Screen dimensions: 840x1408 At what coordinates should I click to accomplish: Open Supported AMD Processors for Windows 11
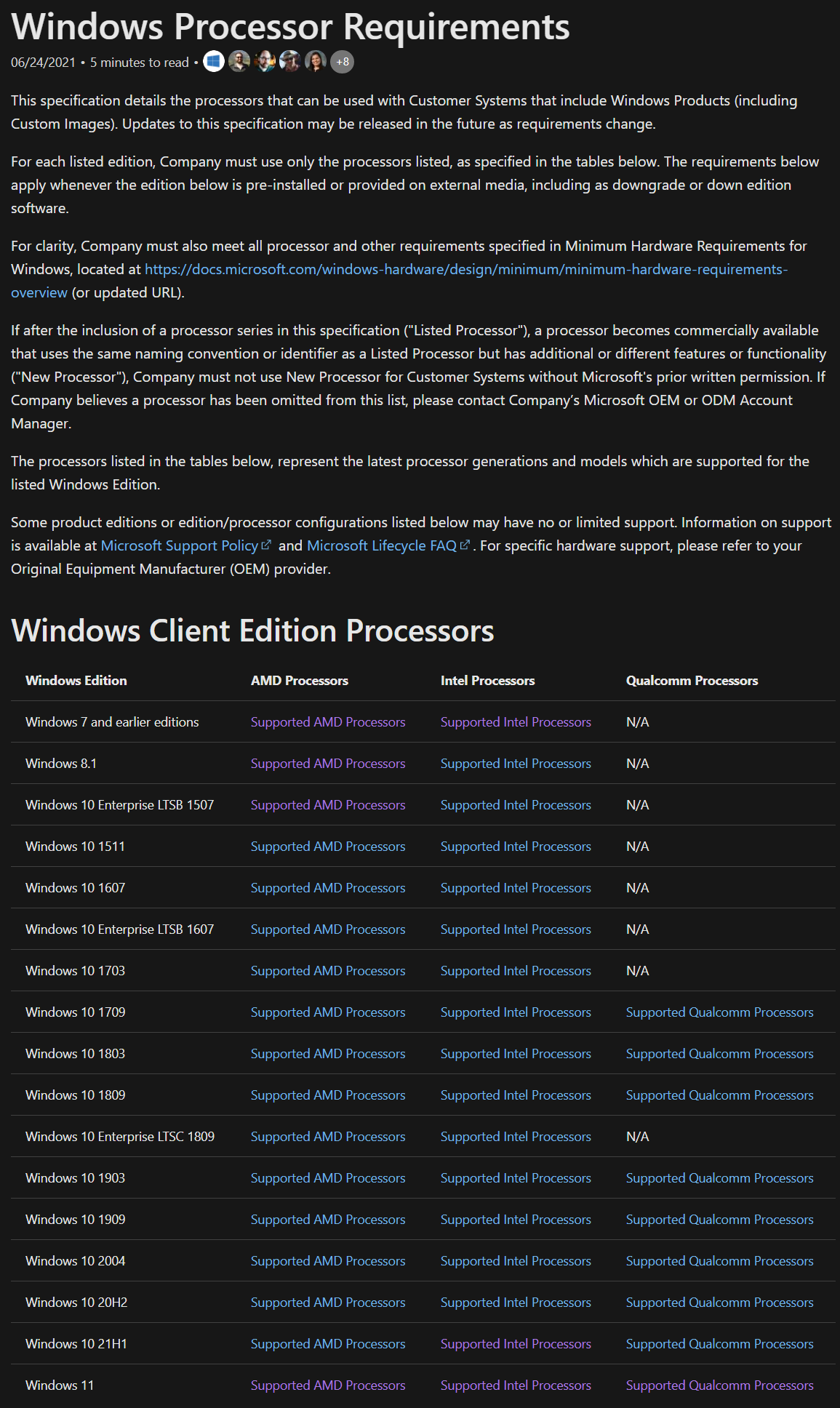click(328, 1385)
